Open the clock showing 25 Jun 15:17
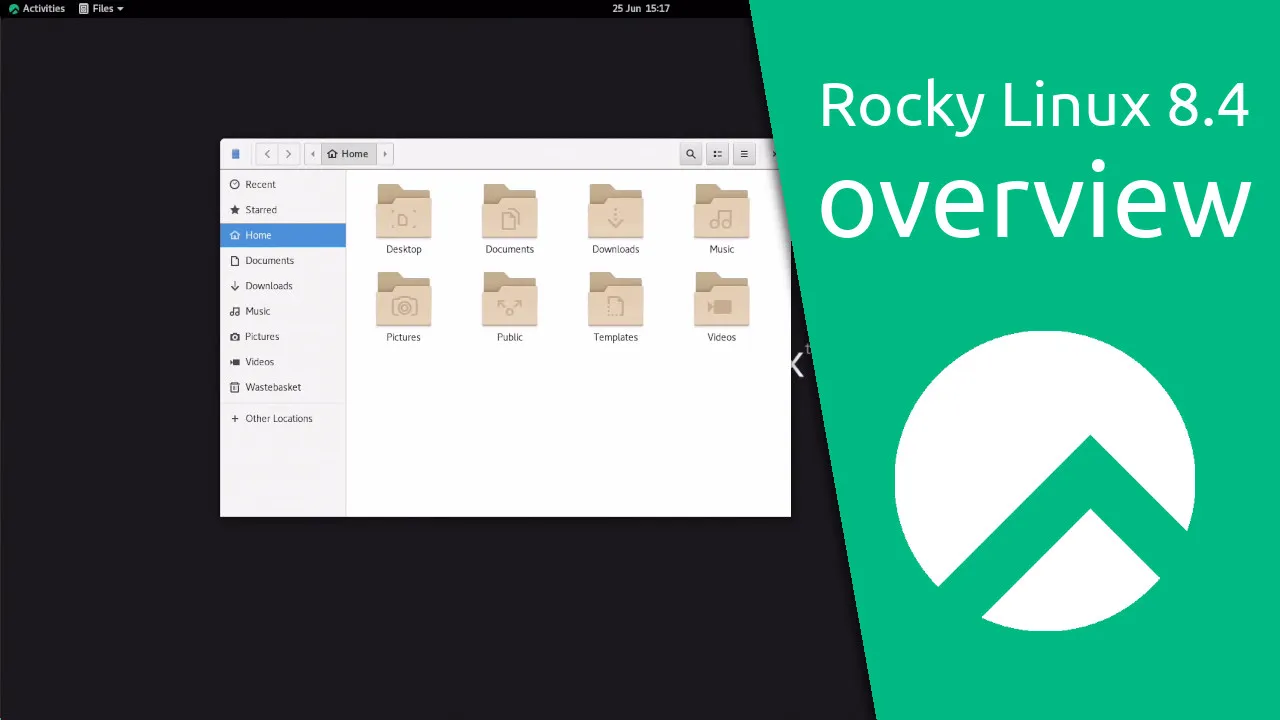Viewport: 1280px width, 720px height. [641, 8]
